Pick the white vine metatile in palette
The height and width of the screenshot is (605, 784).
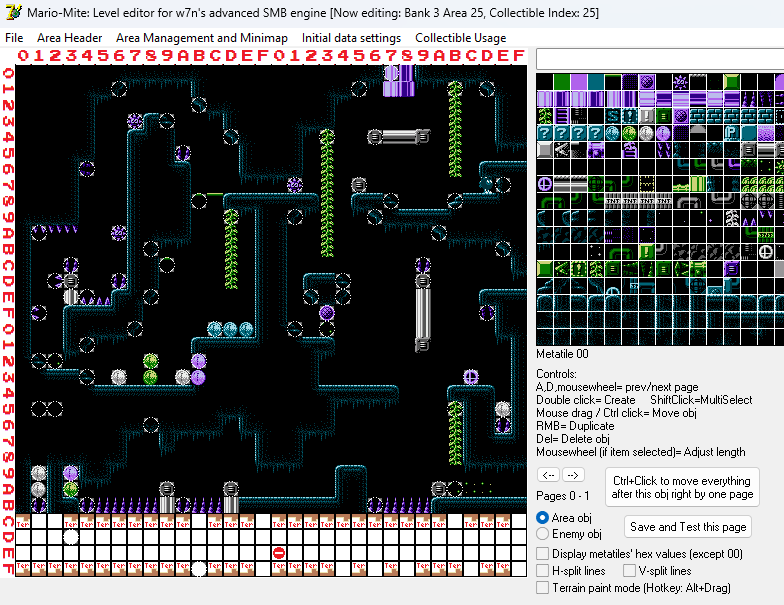tap(732, 218)
